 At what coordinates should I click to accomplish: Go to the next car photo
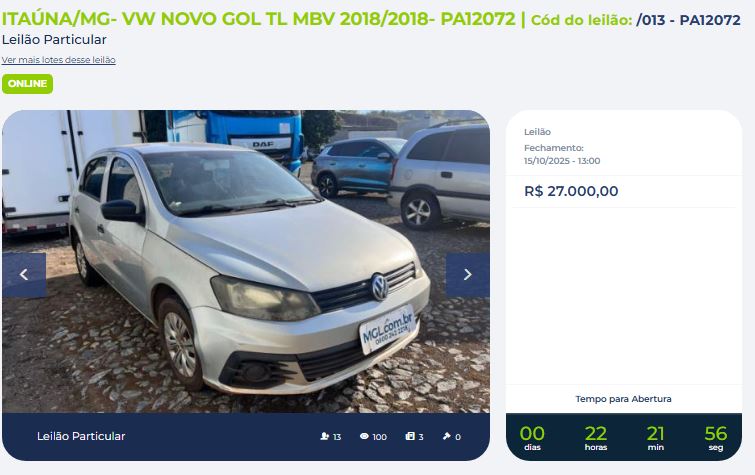tap(468, 275)
